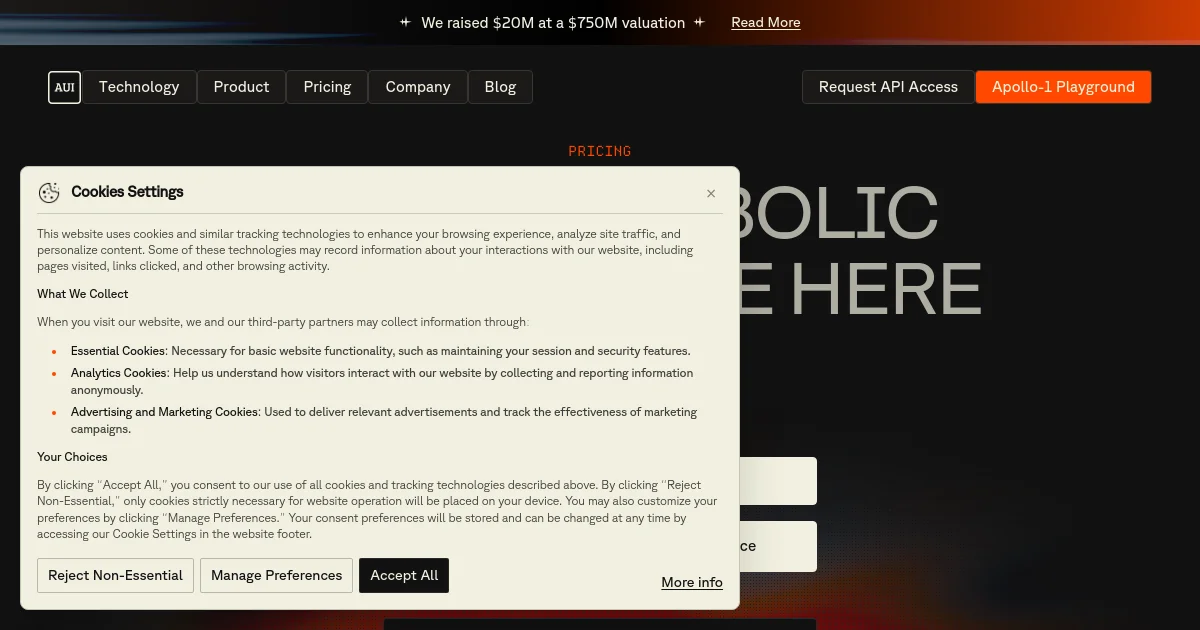
Task: Click the cookie icon in dialog header
Action: point(49,193)
